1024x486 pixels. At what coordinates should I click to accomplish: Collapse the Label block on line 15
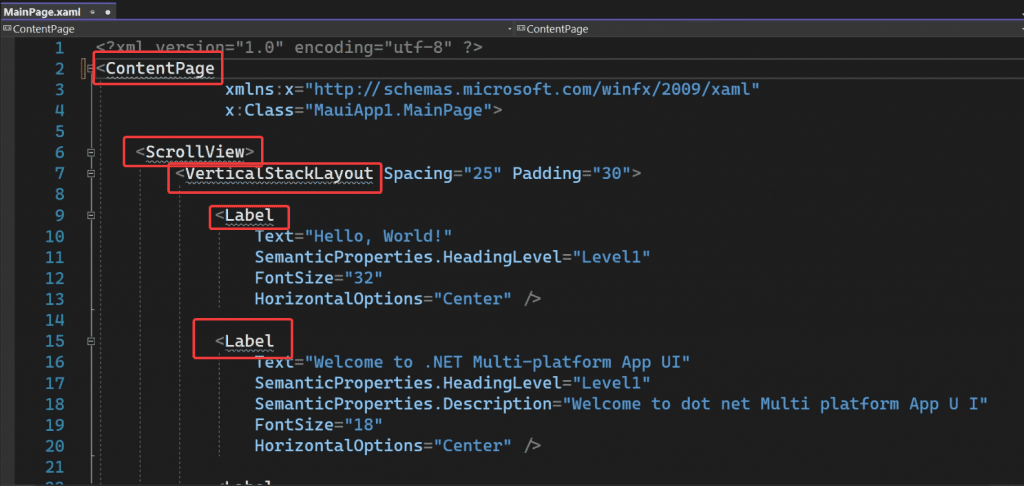(91, 341)
